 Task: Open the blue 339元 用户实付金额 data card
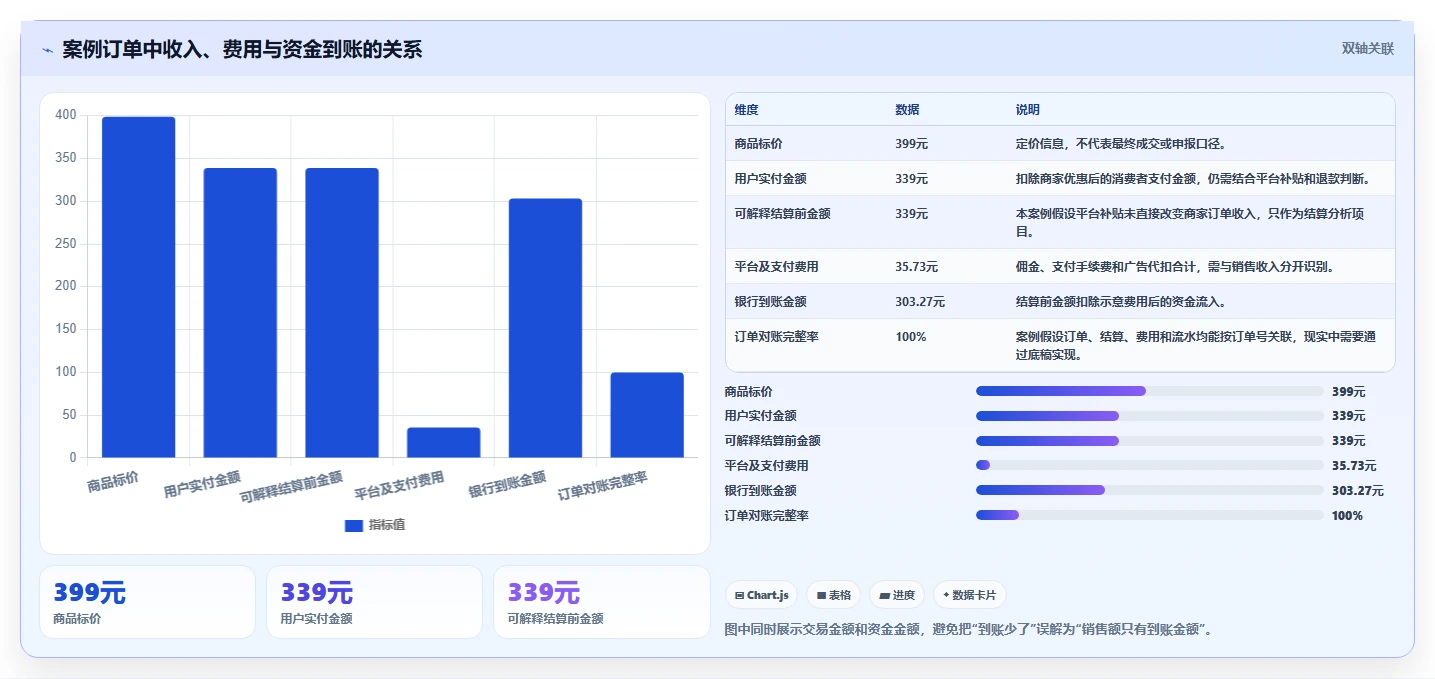[375, 602]
